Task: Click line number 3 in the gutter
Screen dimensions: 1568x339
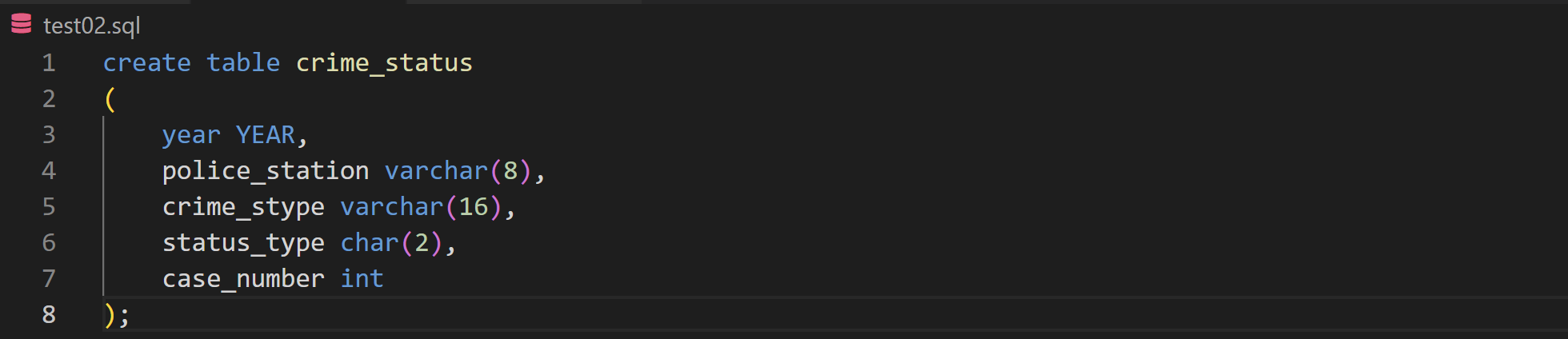Action: click(x=49, y=134)
